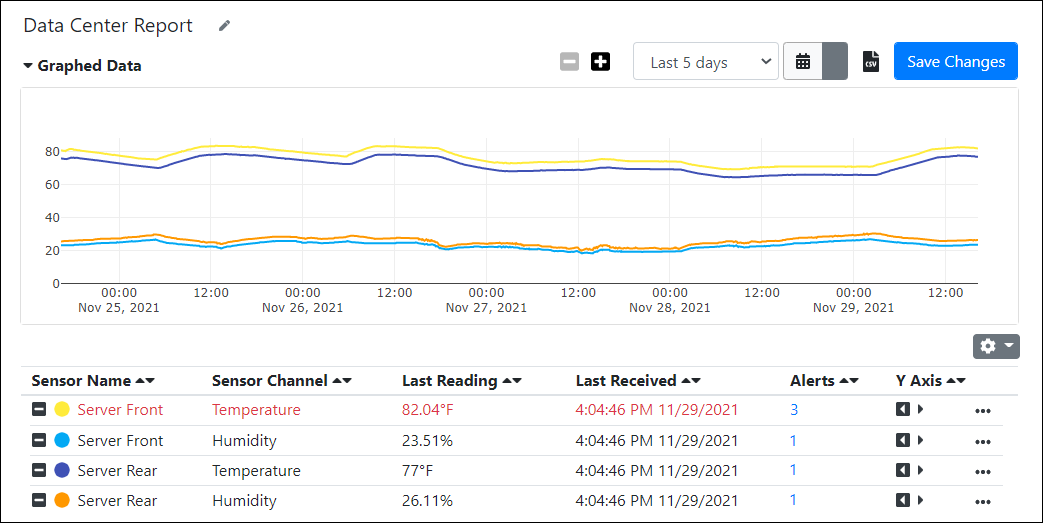
Task: Click yellow color swatch for Server Front
Action: (x=62, y=409)
